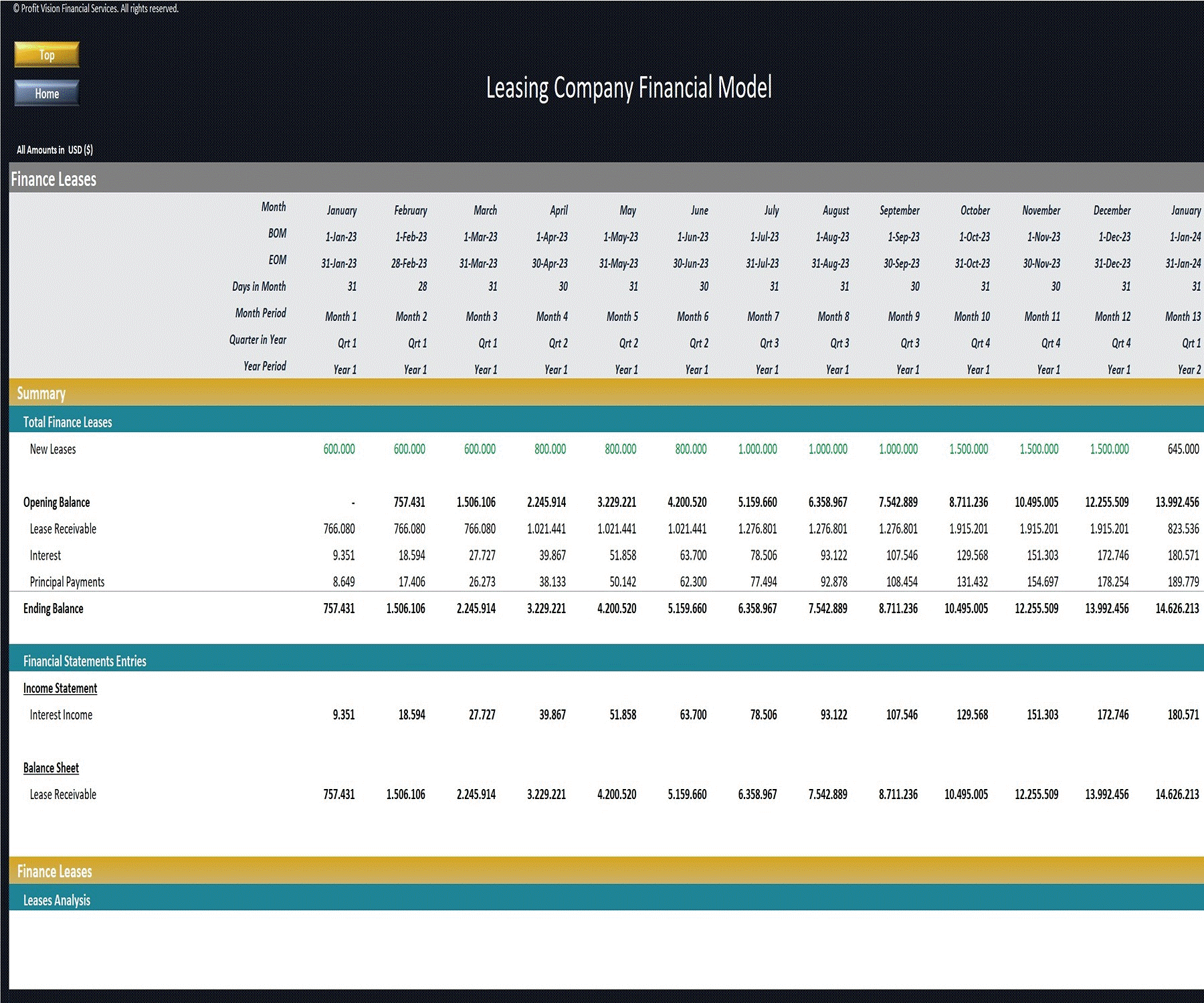Select January Interest value 9.351
This screenshot has height=1003, width=1204.
[x=344, y=556]
